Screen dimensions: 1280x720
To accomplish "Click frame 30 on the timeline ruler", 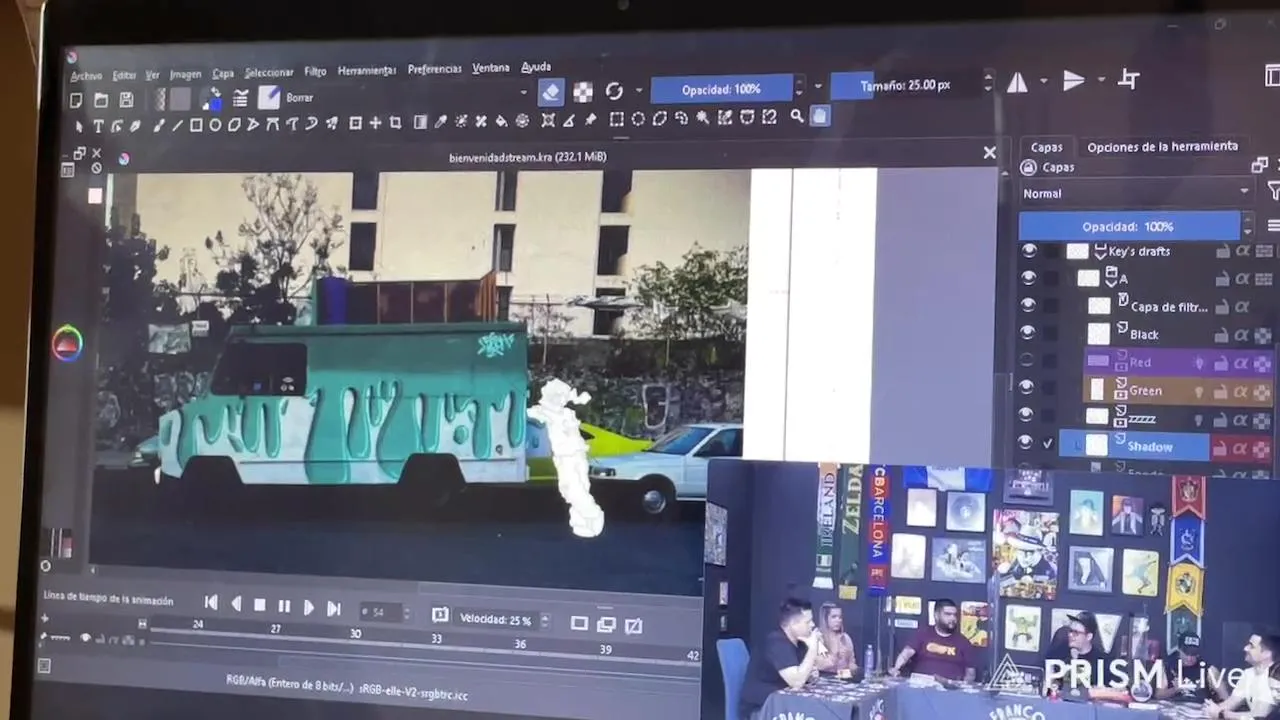I will tap(355, 633).
